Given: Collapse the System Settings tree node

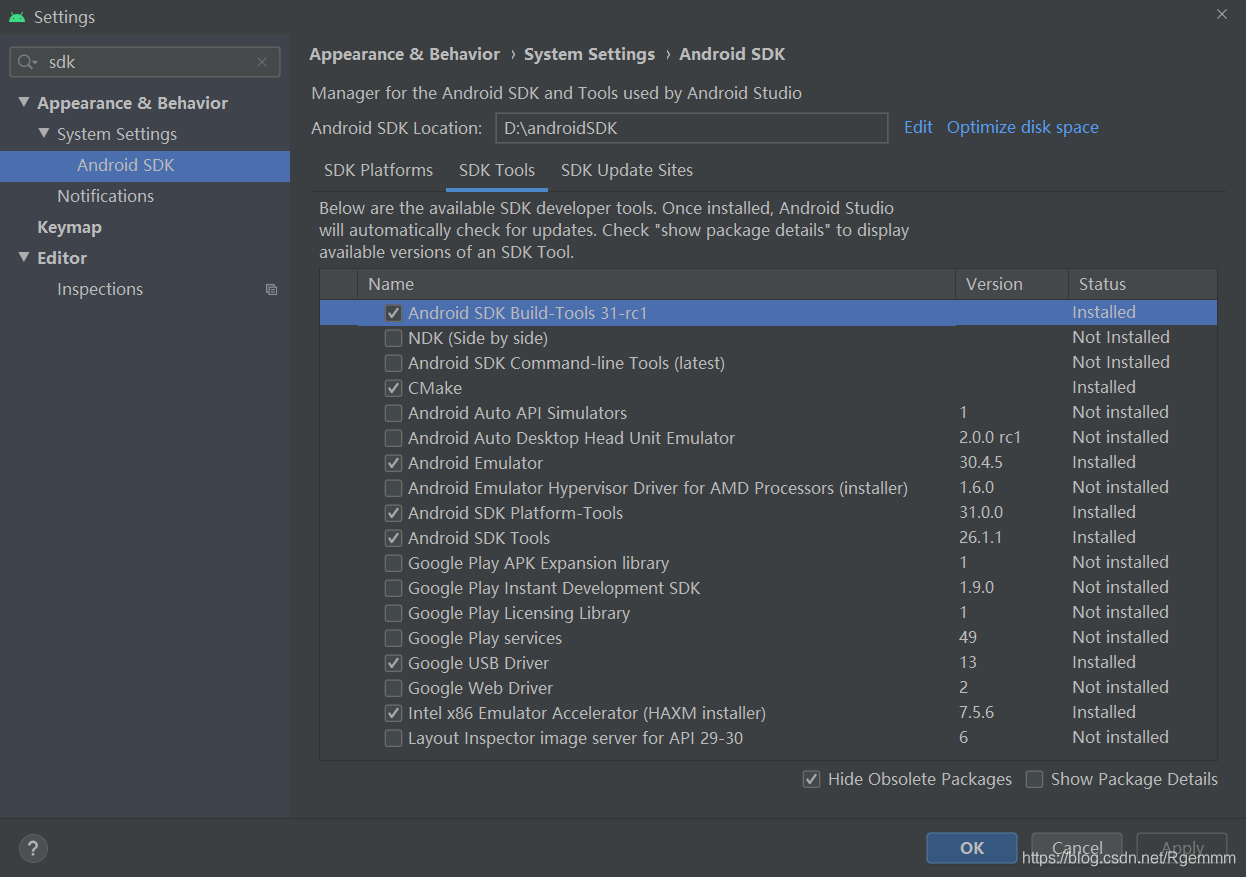Looking at the screenshot, I should click(44, 134).
